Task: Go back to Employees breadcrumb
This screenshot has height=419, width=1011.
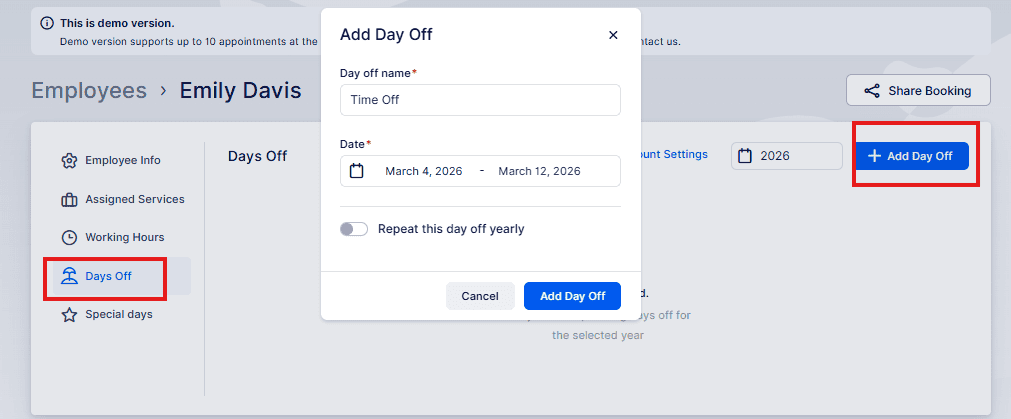Action: [89, 90]
